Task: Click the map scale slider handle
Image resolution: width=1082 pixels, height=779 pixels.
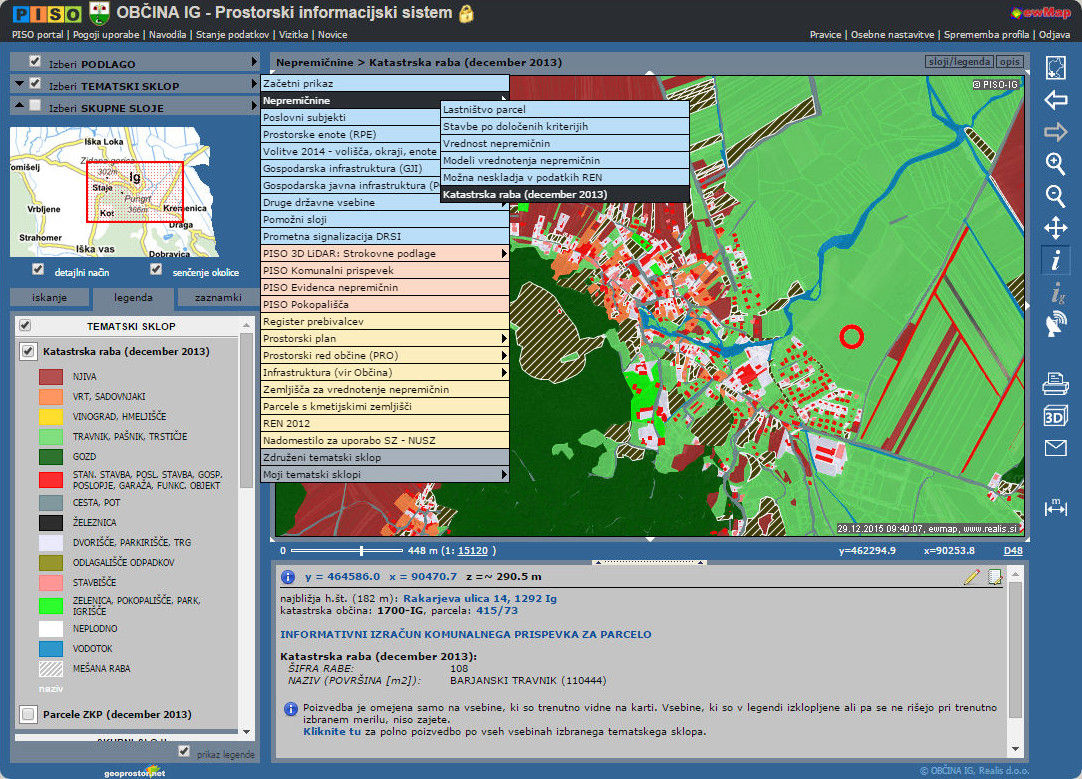Action: (x=362, y=551)
